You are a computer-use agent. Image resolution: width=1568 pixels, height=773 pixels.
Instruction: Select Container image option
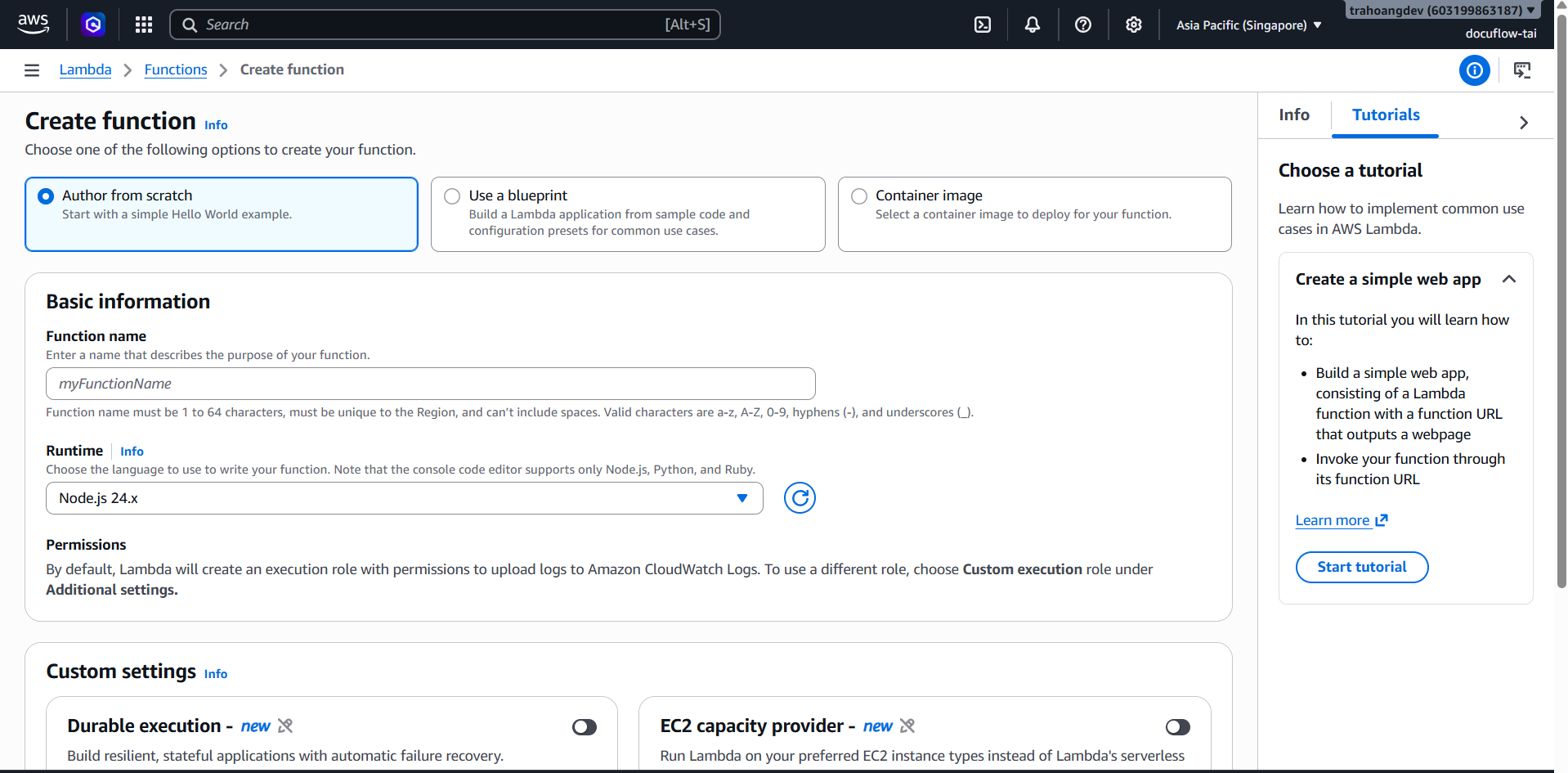[x=1035, y=214]
